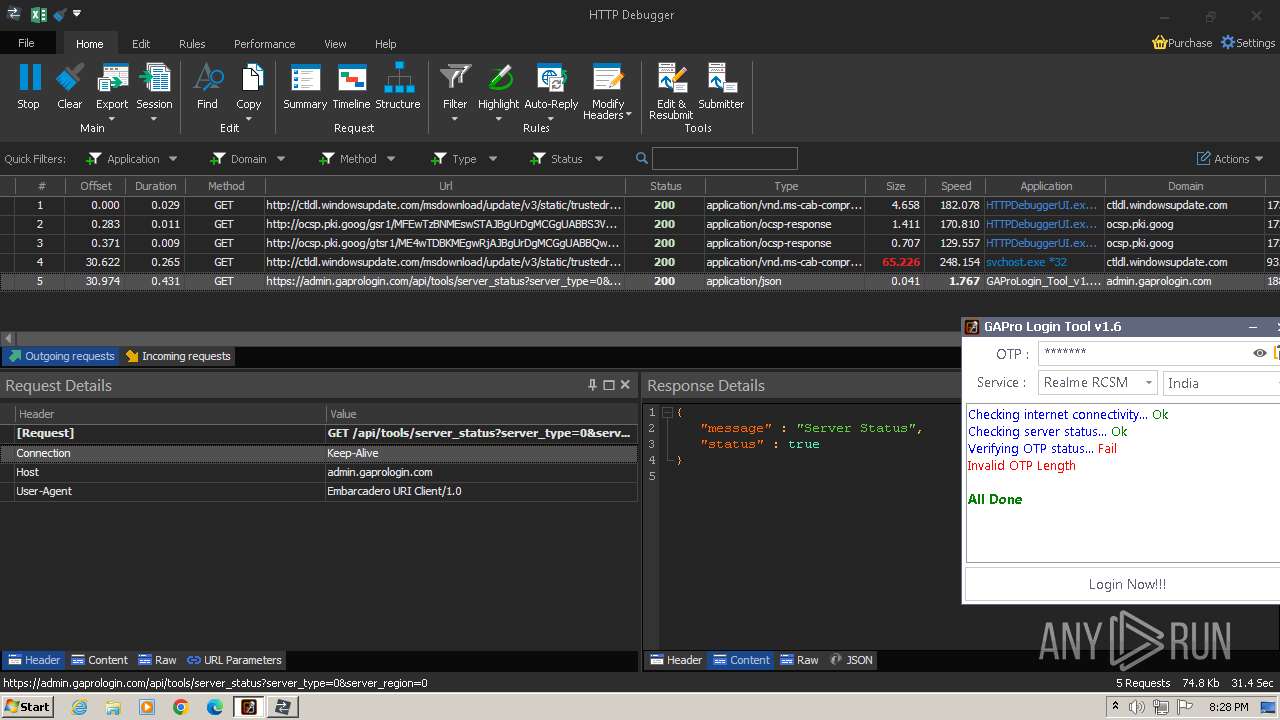Image resolution: width=1280 pixels, height=720 pixels.
Task: Collapse the JSON root object node
Action: (x=667, y=412)
